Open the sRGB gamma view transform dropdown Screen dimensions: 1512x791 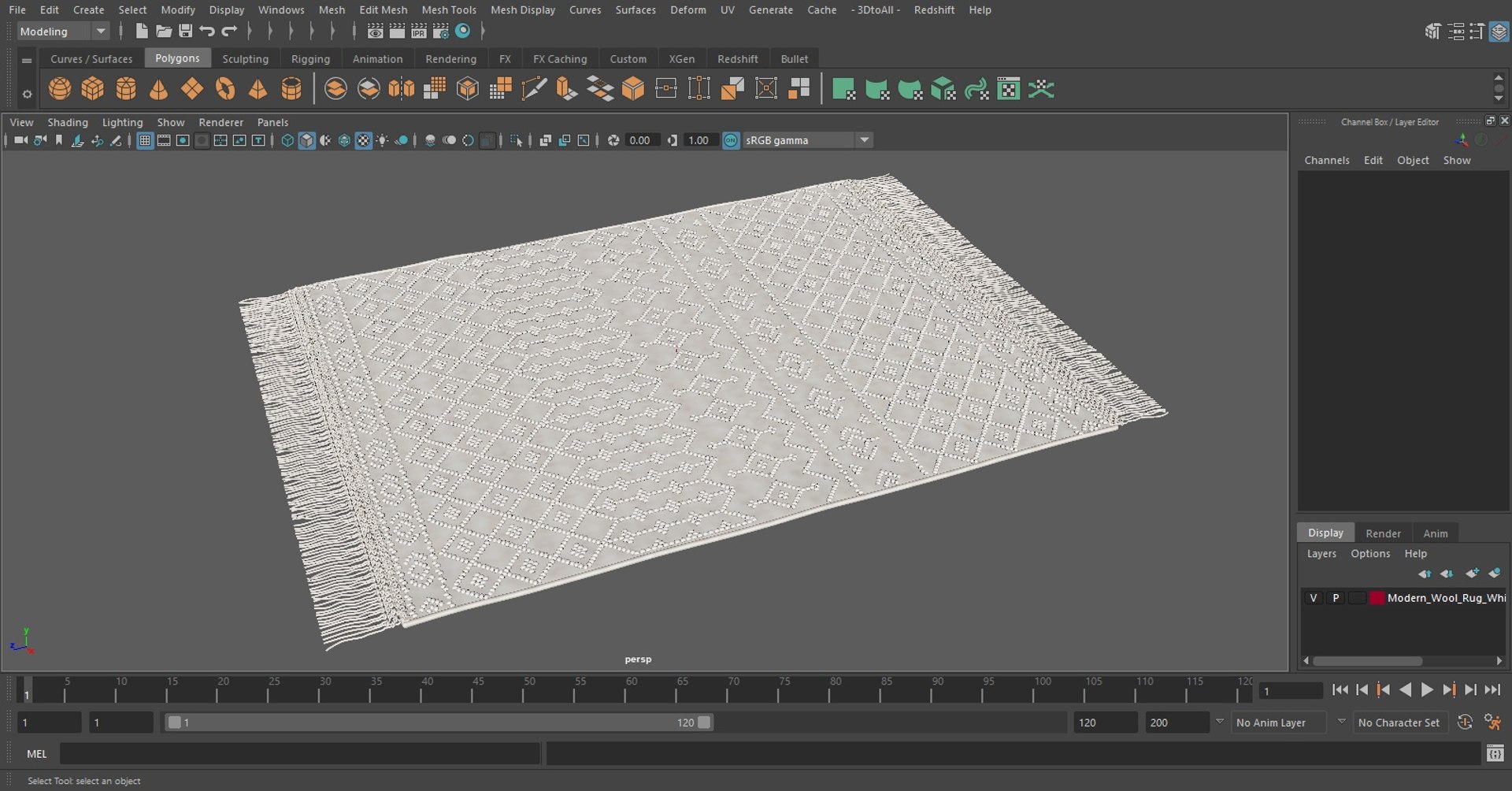click(x=807, y=140)
